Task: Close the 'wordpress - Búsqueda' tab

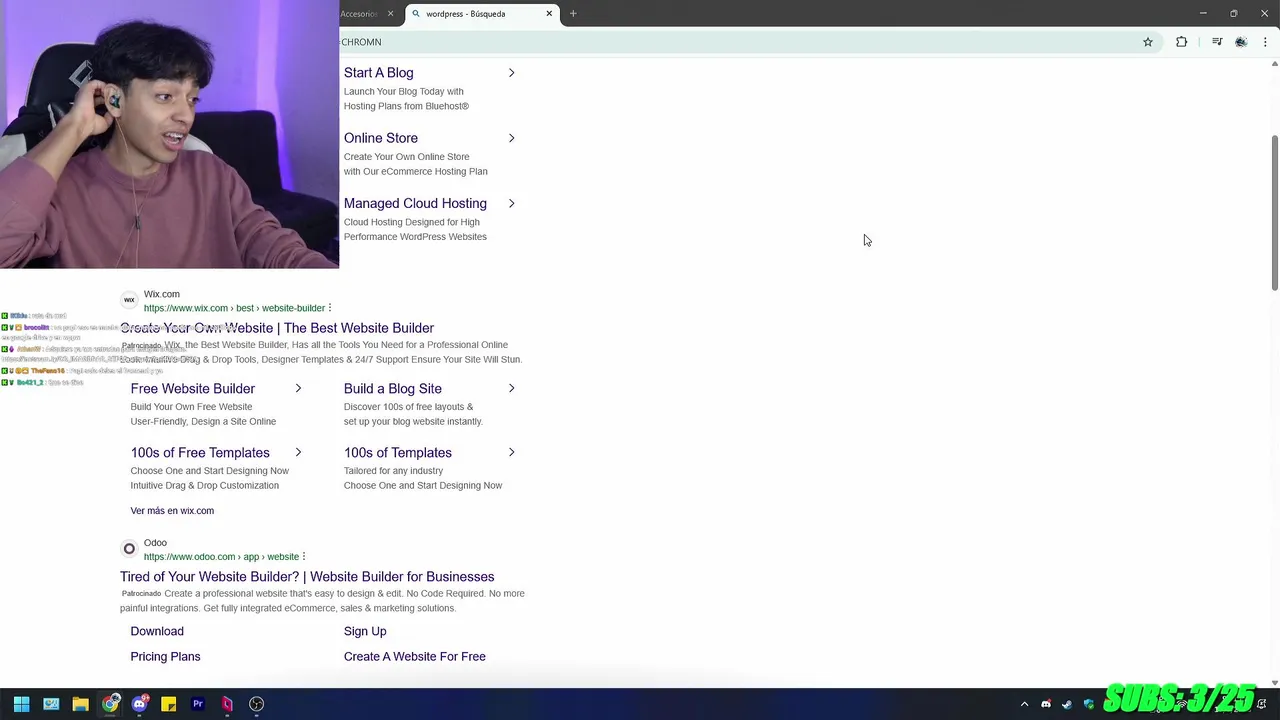Action: [549, 14]
